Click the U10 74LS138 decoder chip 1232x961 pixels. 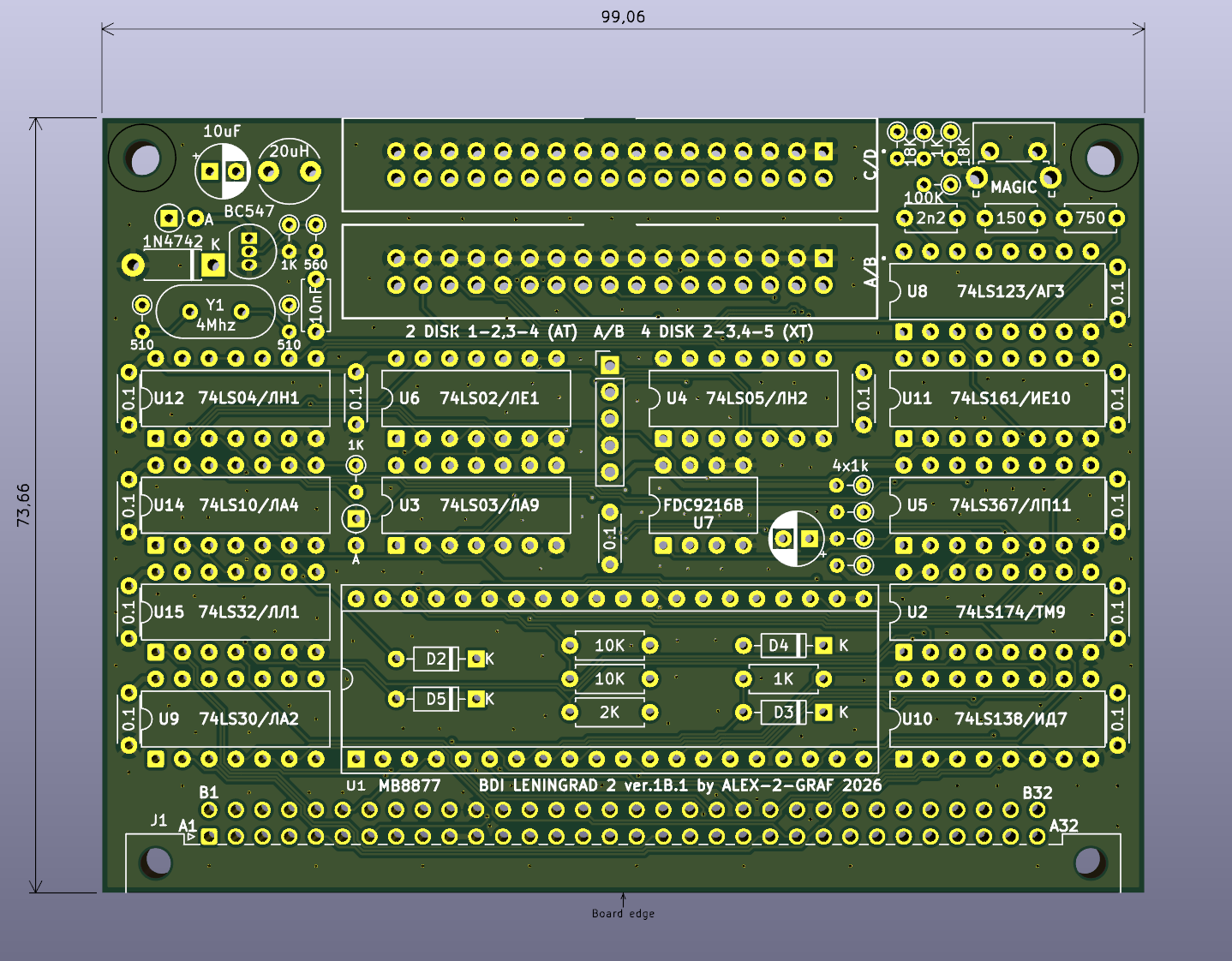pyautogui.click(x=996, y=719)
